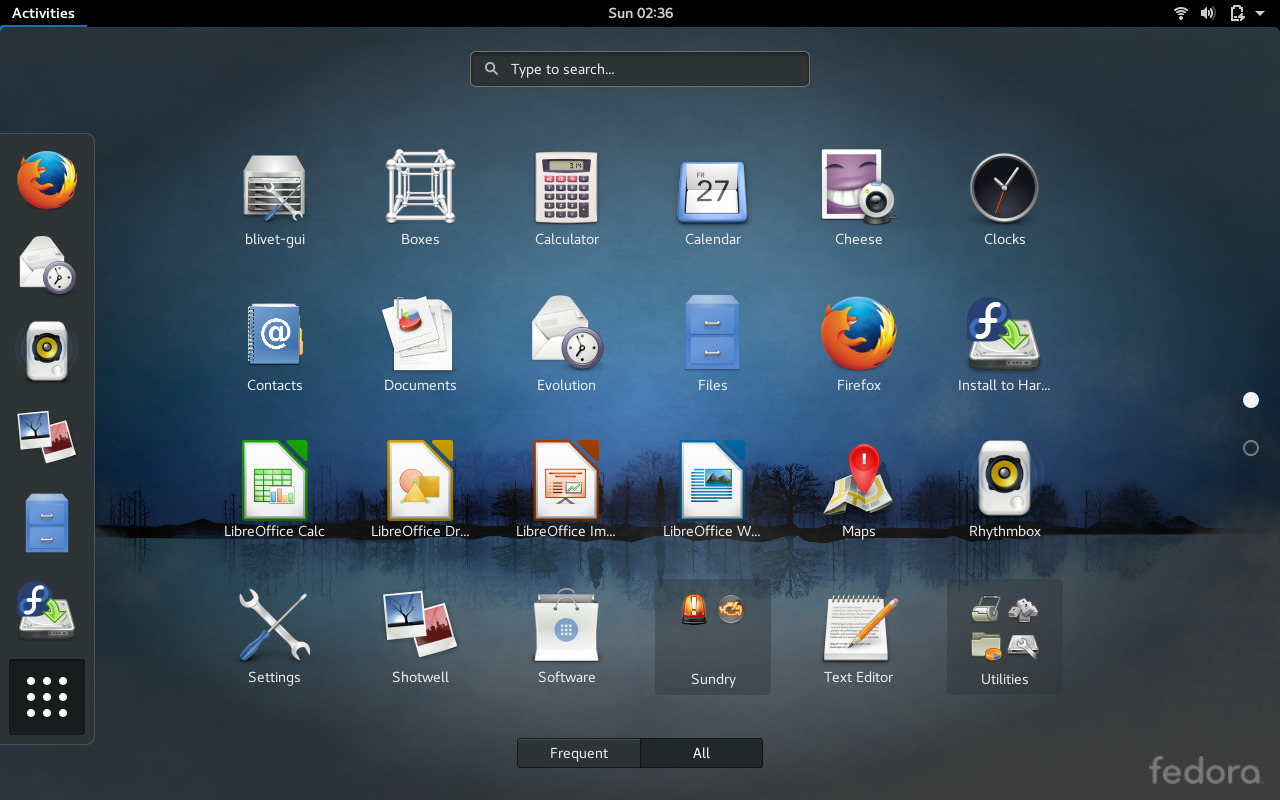The width and height of the screenshot is (1280, 800).
Task: Click the Wi-Fi status icon
Action: (1181, 13)
